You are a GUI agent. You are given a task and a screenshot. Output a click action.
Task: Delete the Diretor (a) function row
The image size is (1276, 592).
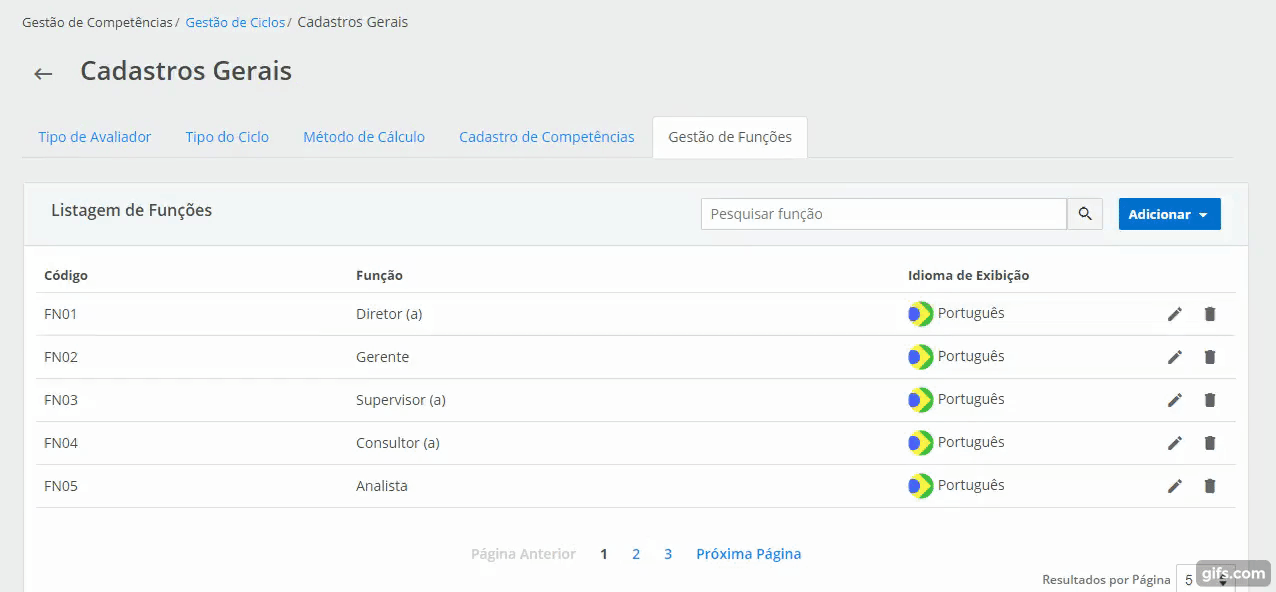pyautogui.click(x=1210, y=314)
